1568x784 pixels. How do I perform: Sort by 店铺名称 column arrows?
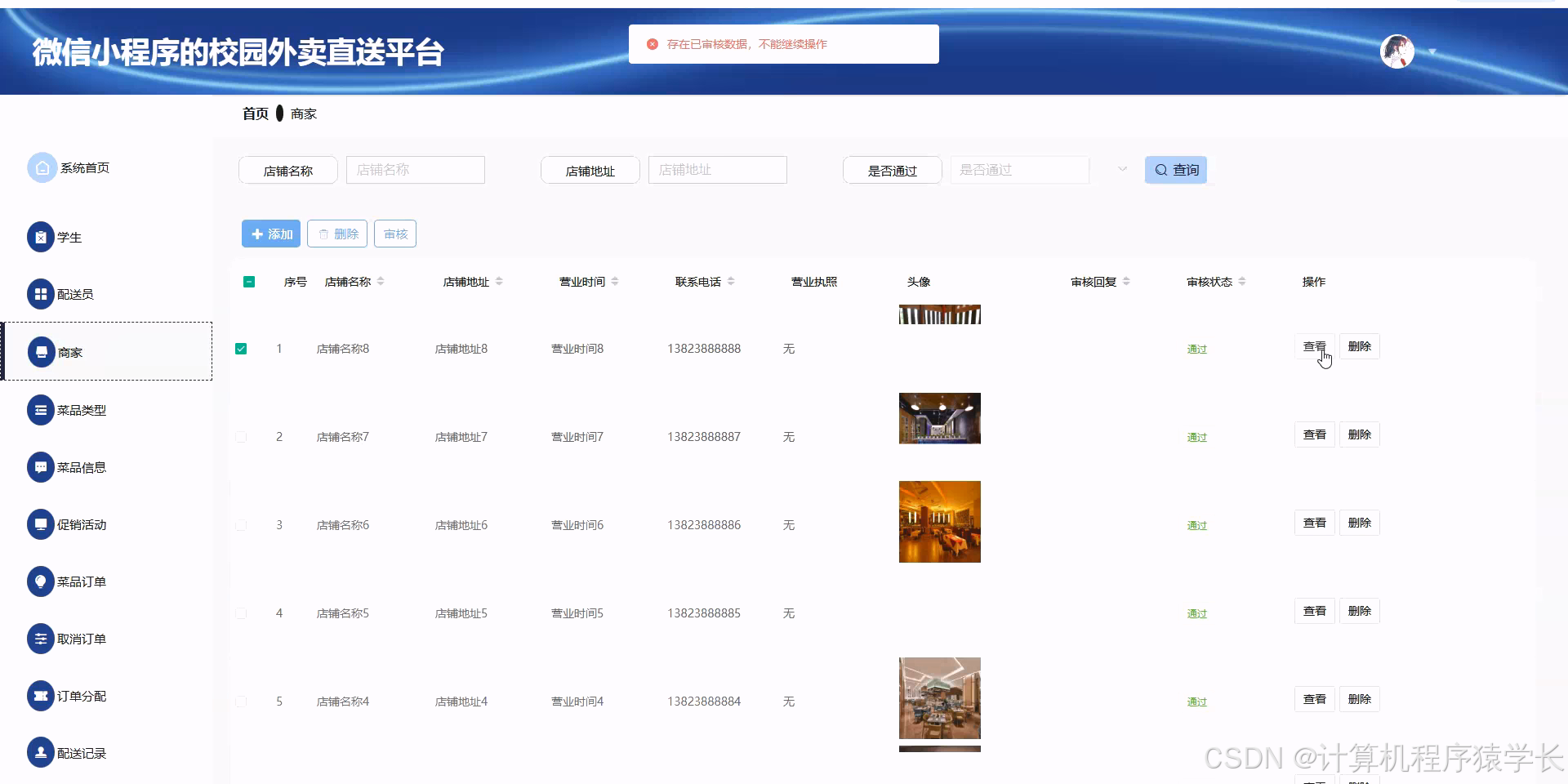[x=381, y=282]
